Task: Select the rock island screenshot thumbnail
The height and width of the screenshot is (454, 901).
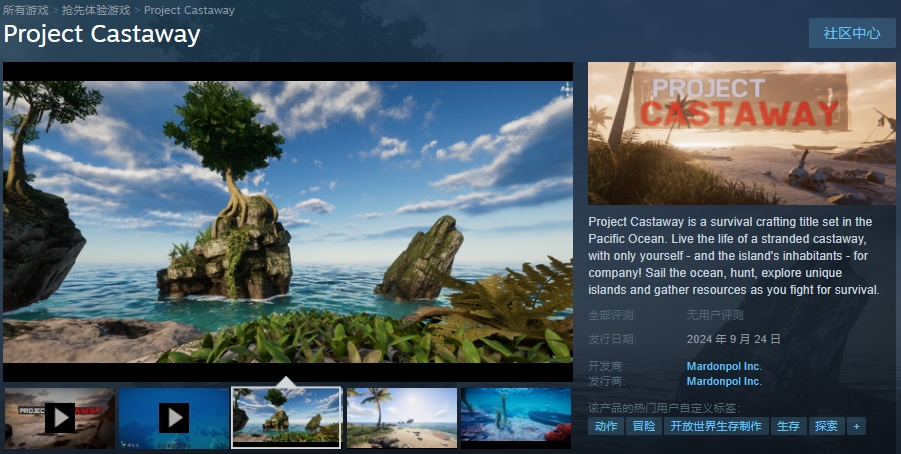Action: pyautogui.click(x=286, y=418)
